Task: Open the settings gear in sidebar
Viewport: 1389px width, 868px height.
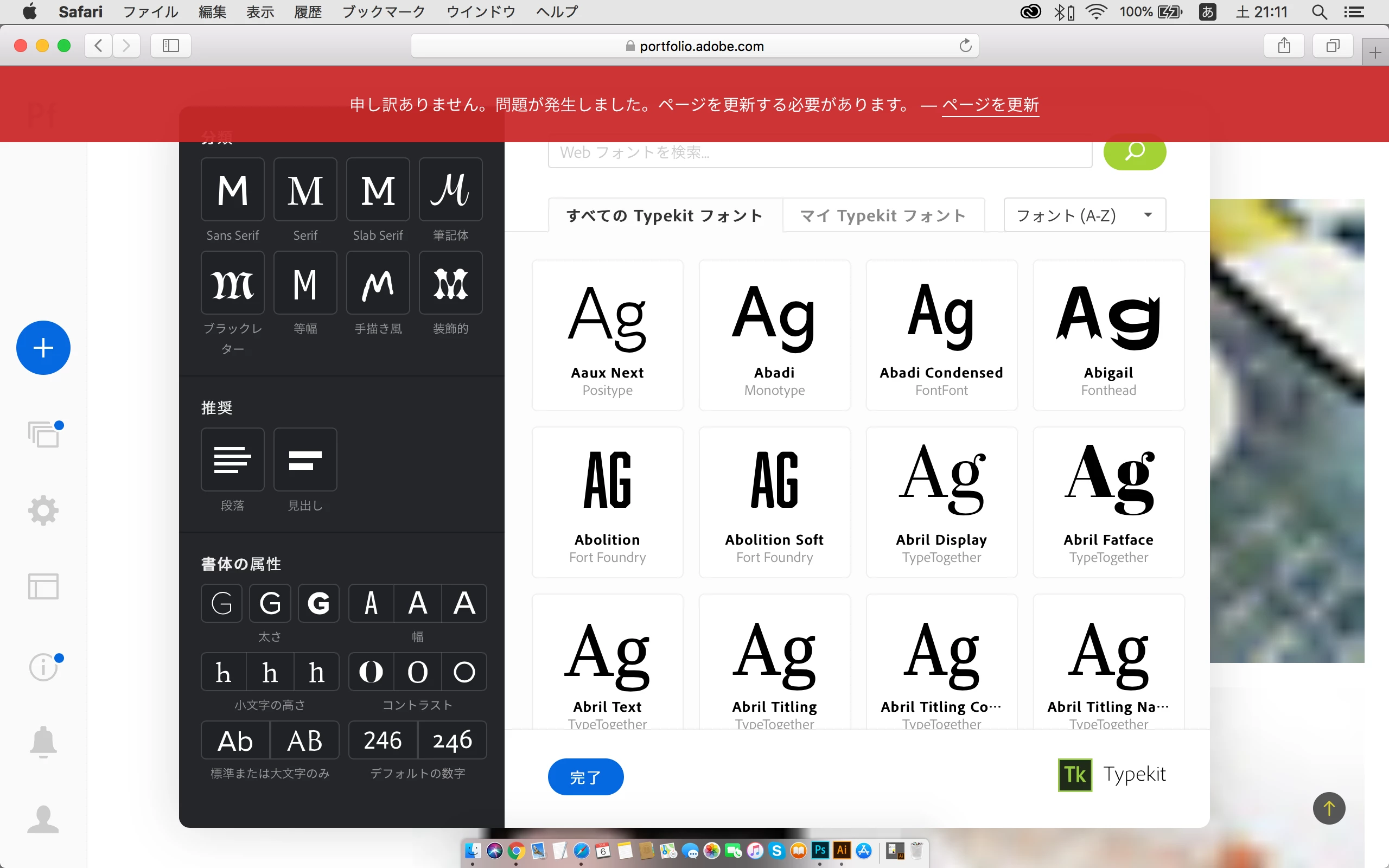Action: point(43,510)
